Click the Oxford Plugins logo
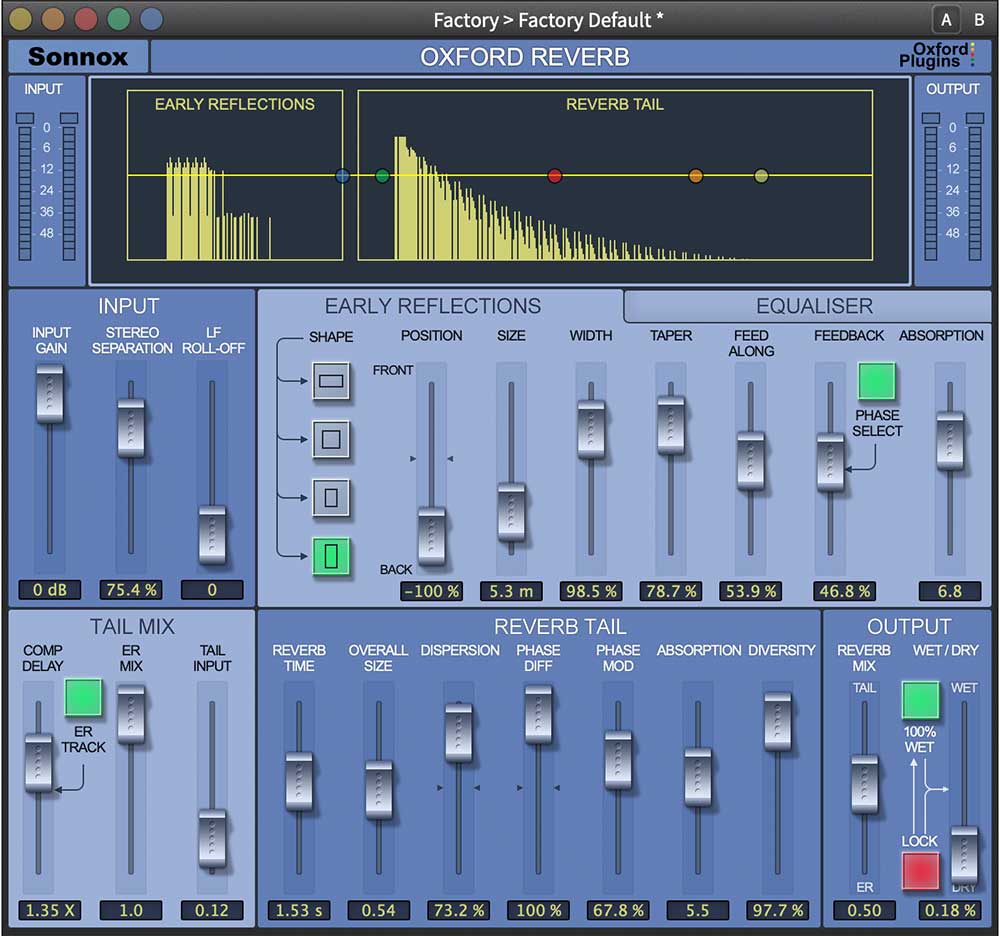The image size is (1000, 936). tap(936, 55)
